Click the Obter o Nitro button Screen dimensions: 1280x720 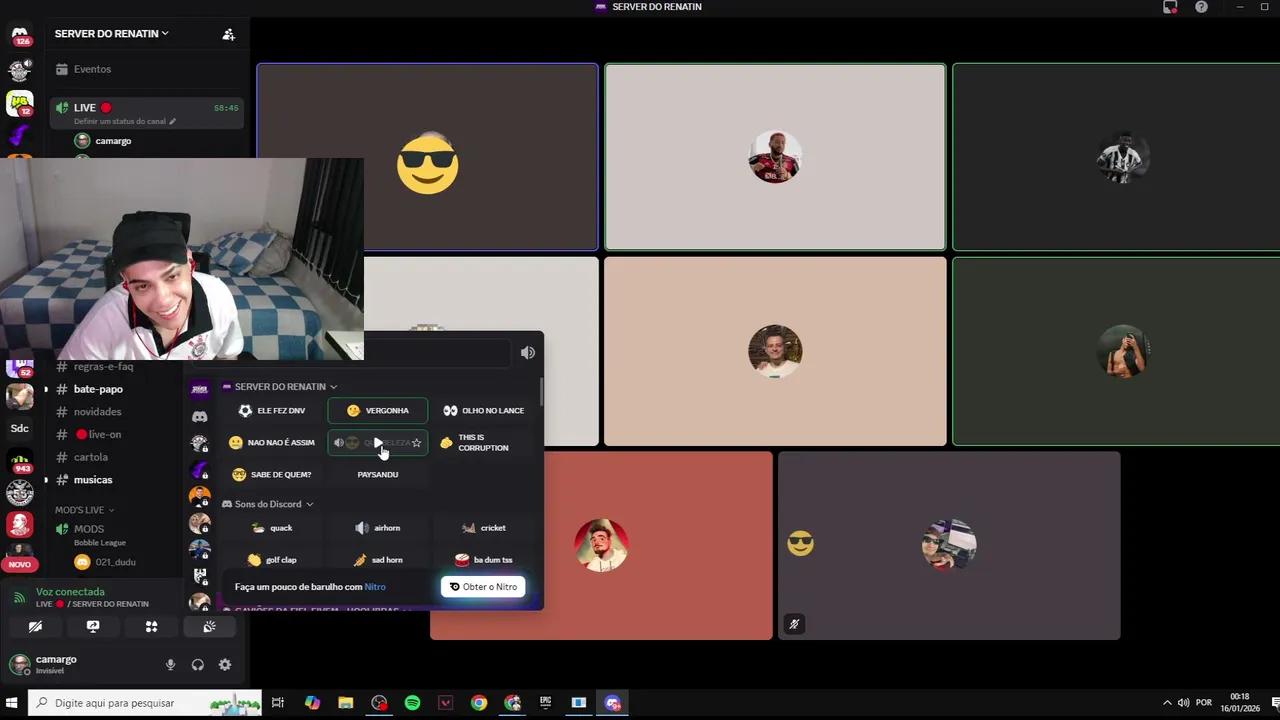pyautogui.click(x=483, y=587)
